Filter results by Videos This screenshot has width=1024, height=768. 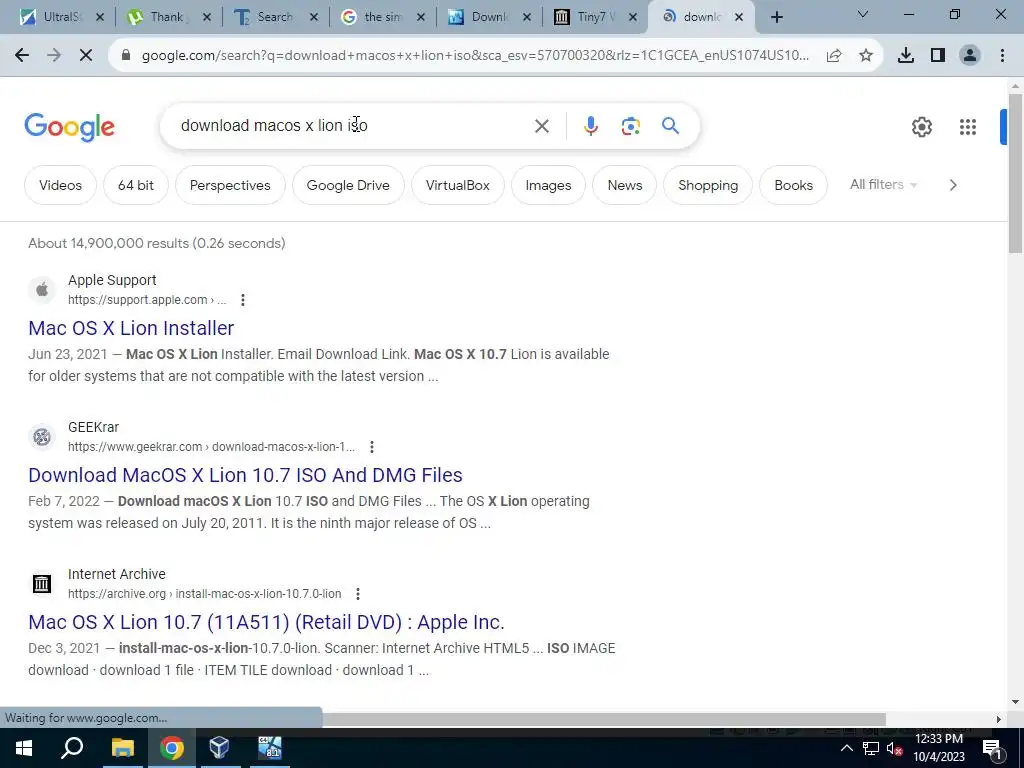tap(60, 185)
